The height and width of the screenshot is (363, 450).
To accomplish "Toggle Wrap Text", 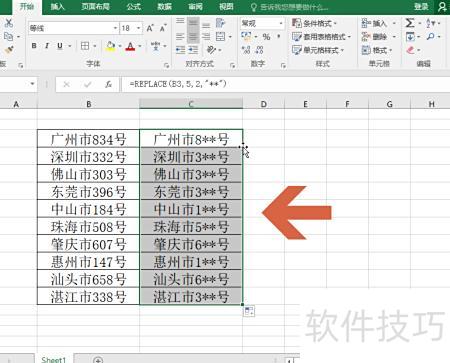I will tap(220, 23).
